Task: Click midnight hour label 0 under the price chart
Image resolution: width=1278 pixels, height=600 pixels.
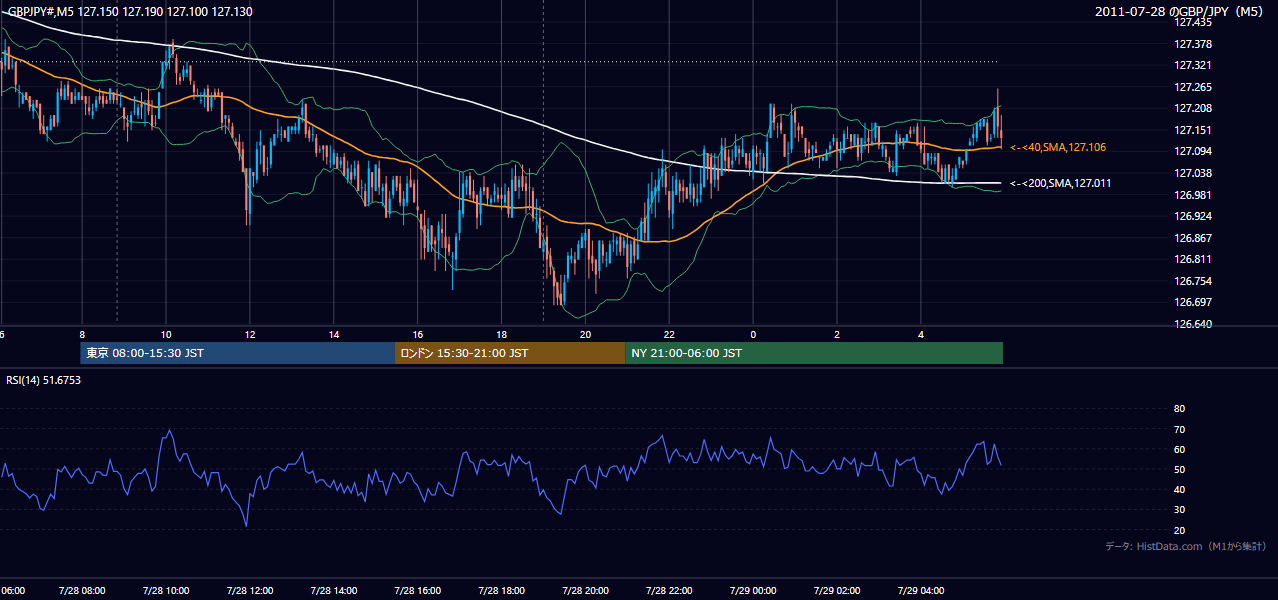Action: pos(753,334)
